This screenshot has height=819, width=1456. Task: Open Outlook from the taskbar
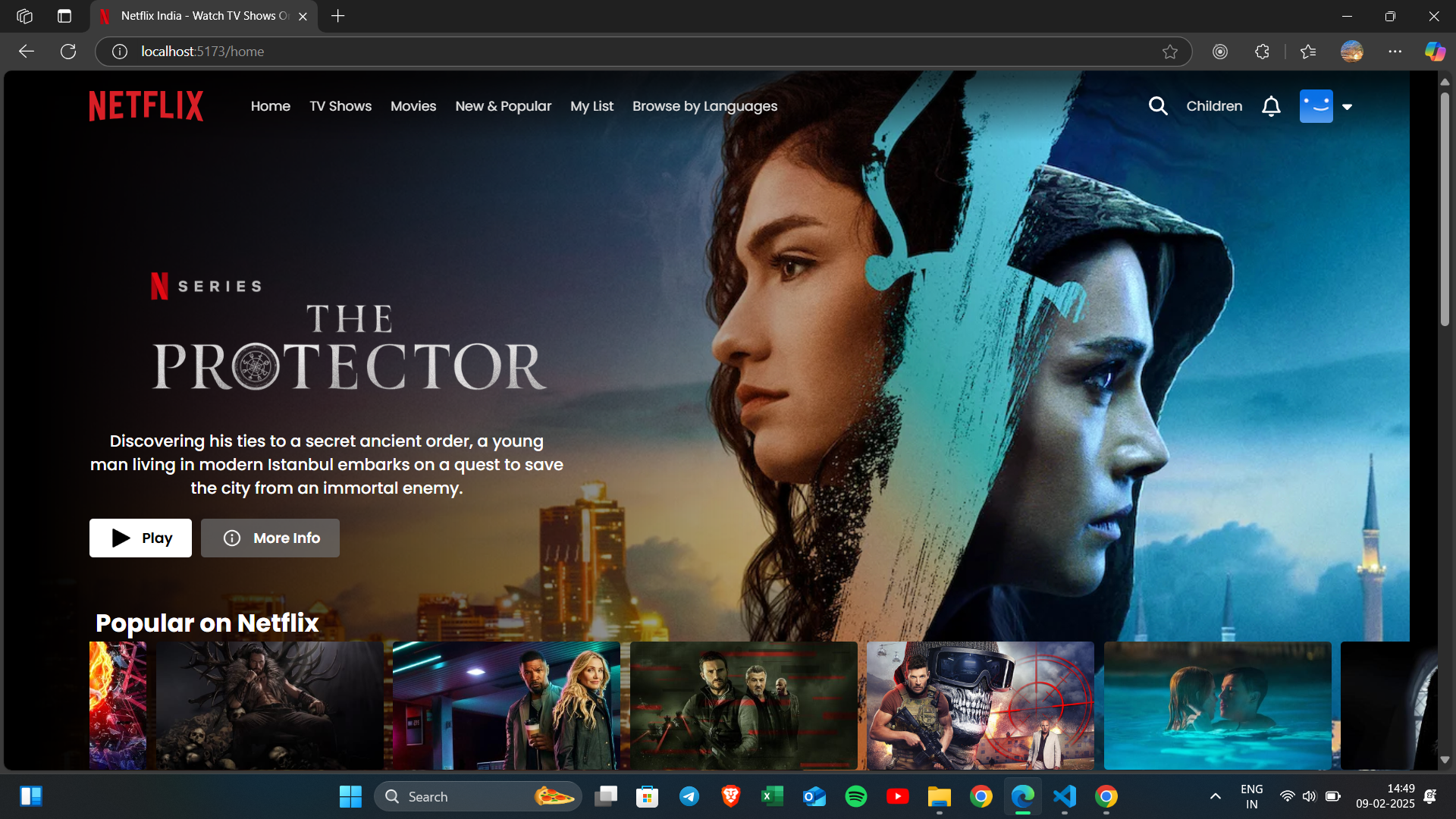tap(814, 796)
